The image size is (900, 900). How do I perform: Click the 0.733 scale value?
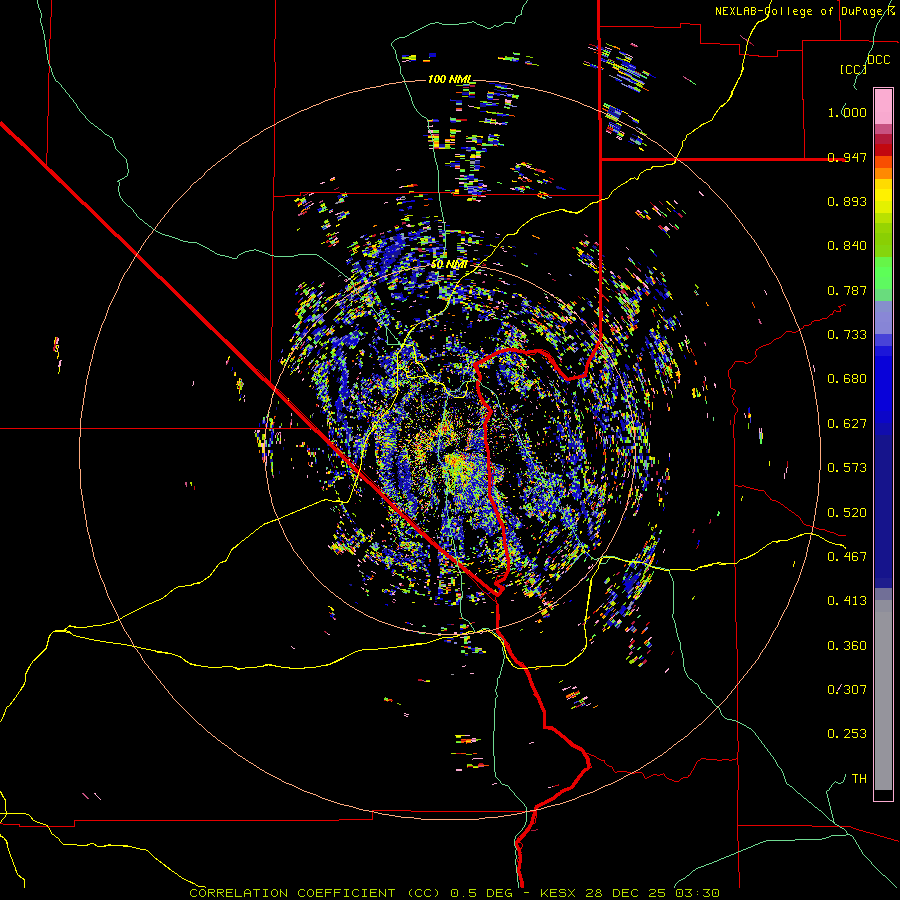[847, 335]
